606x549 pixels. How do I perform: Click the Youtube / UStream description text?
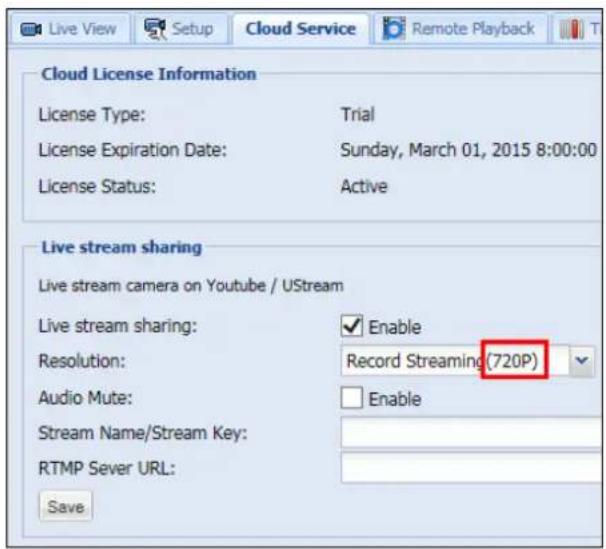[191, 286]
